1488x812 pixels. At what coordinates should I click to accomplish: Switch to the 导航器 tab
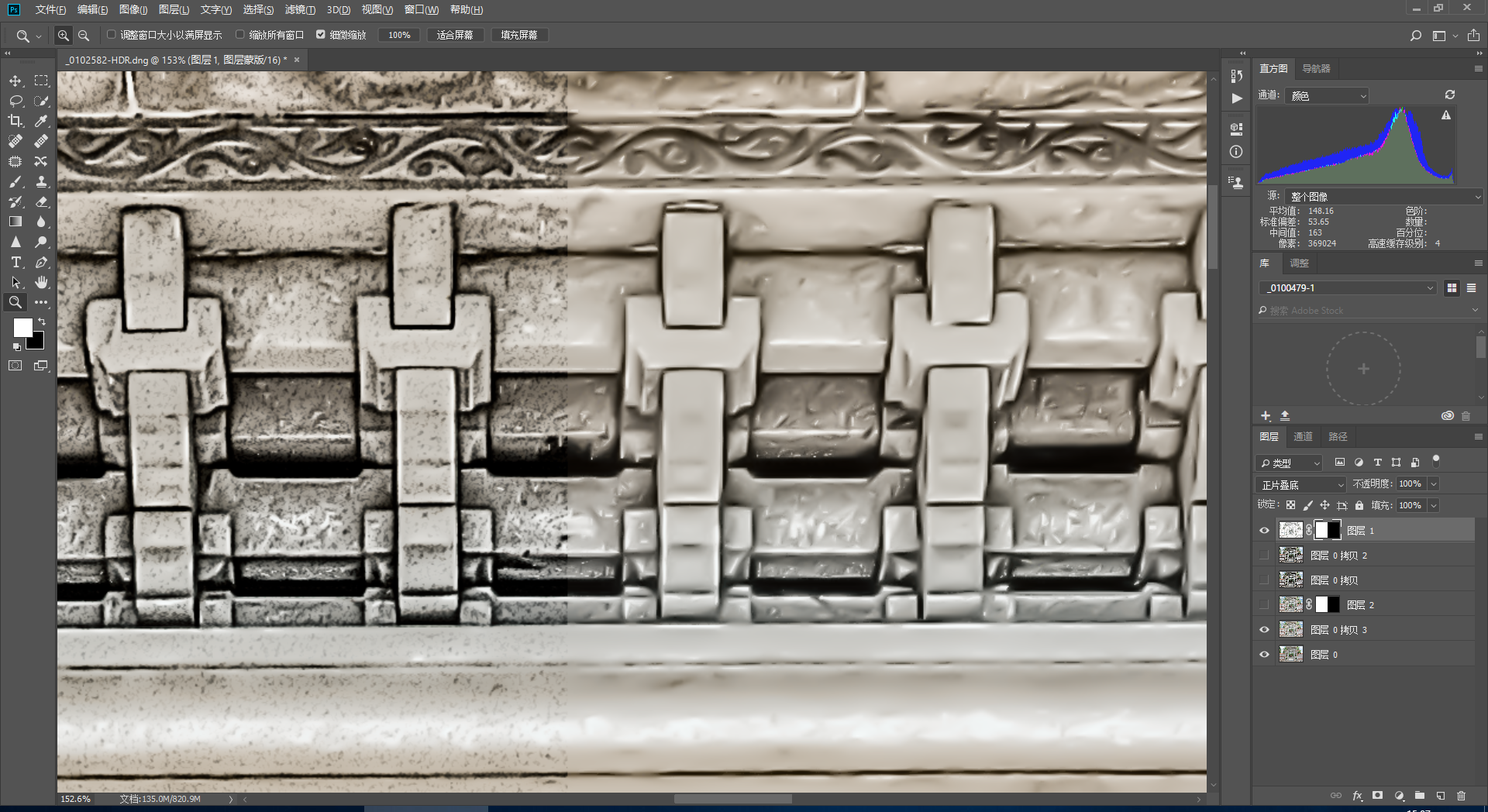tap(1316, 69)
